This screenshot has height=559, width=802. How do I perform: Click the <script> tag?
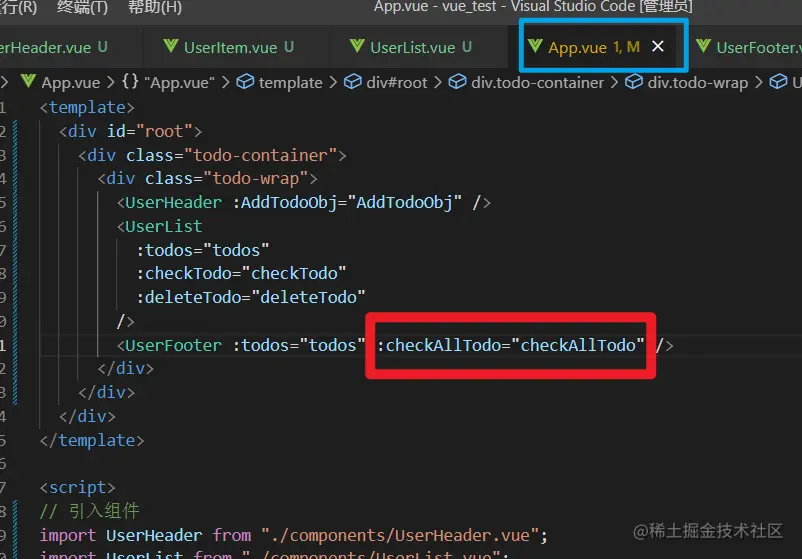click(x=78, y=488)
